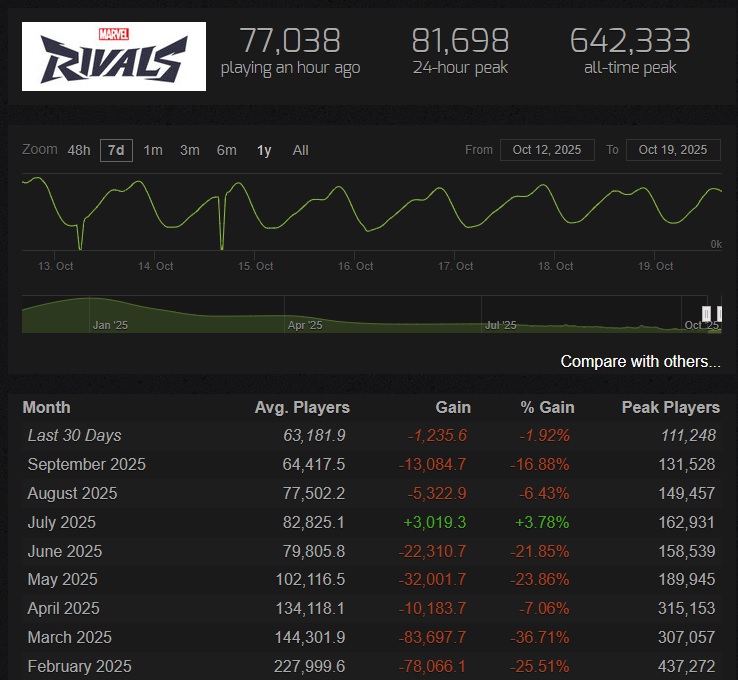The width and height of the screenshot is (738, 680).
Task: Click the +3.78% gain percentage
Action: 542,522
